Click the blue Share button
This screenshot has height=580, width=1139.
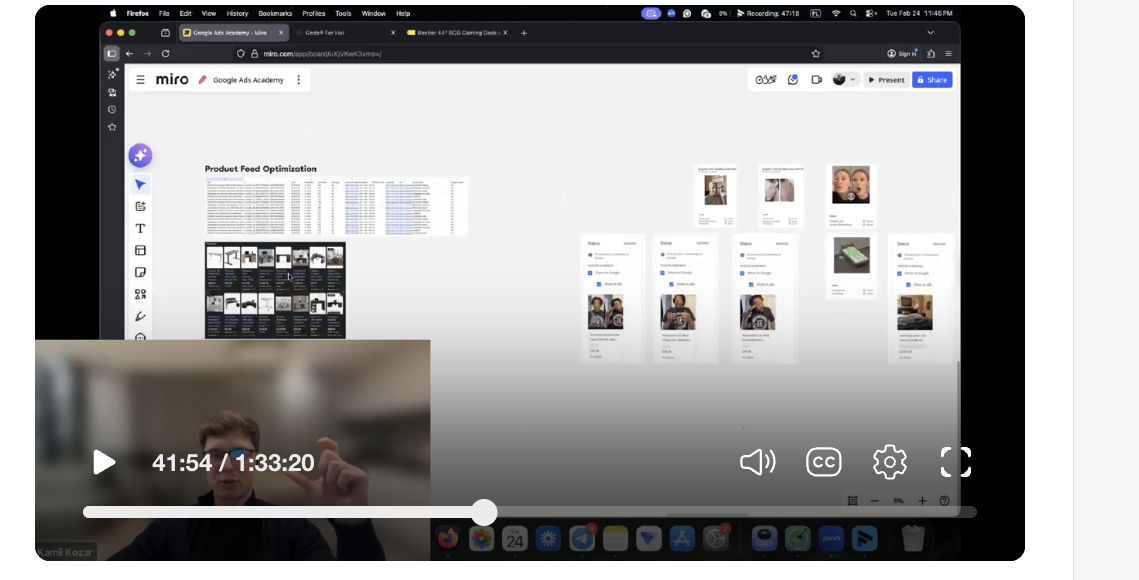point(932,80)
